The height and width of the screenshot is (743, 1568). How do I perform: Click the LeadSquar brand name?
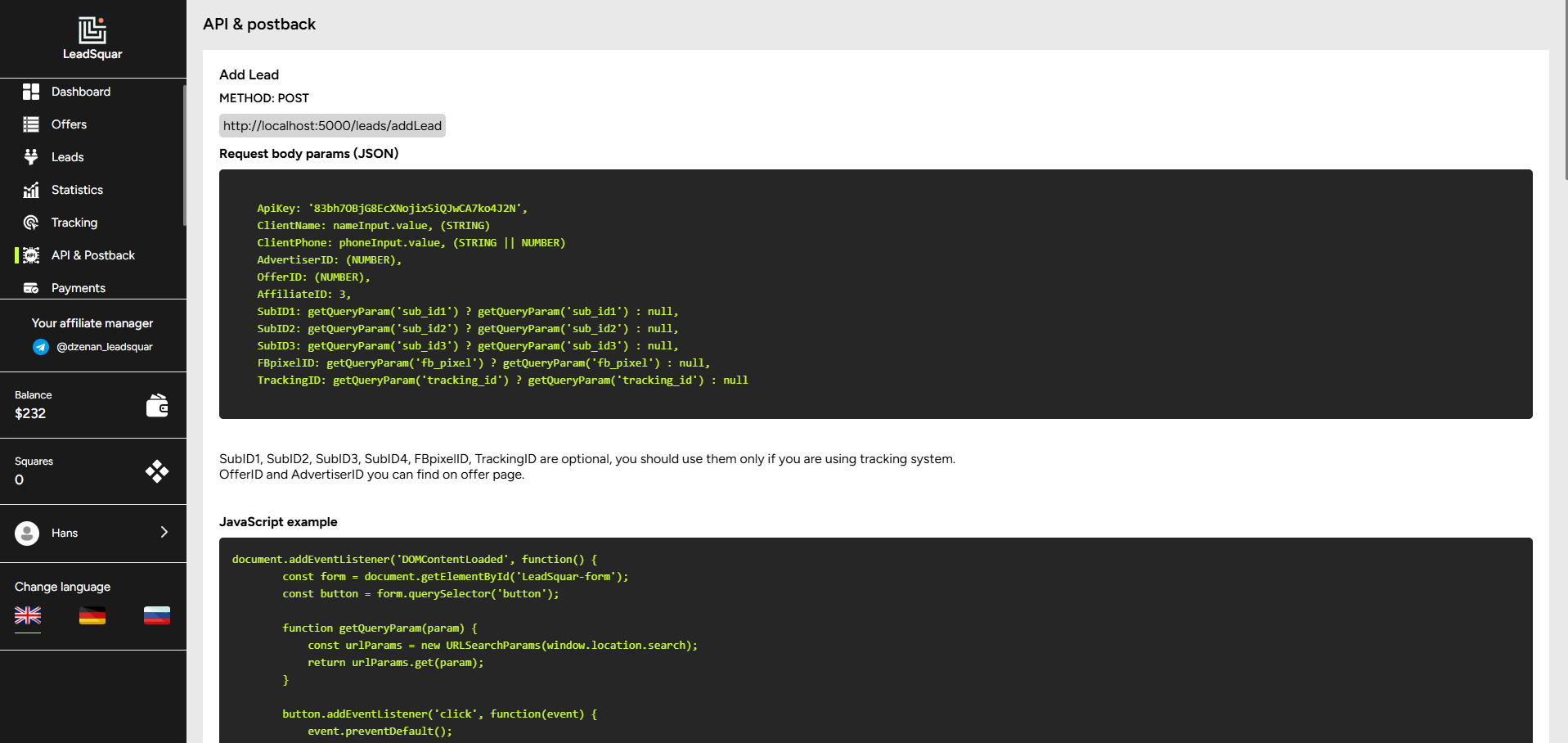(x=92, y=54)
